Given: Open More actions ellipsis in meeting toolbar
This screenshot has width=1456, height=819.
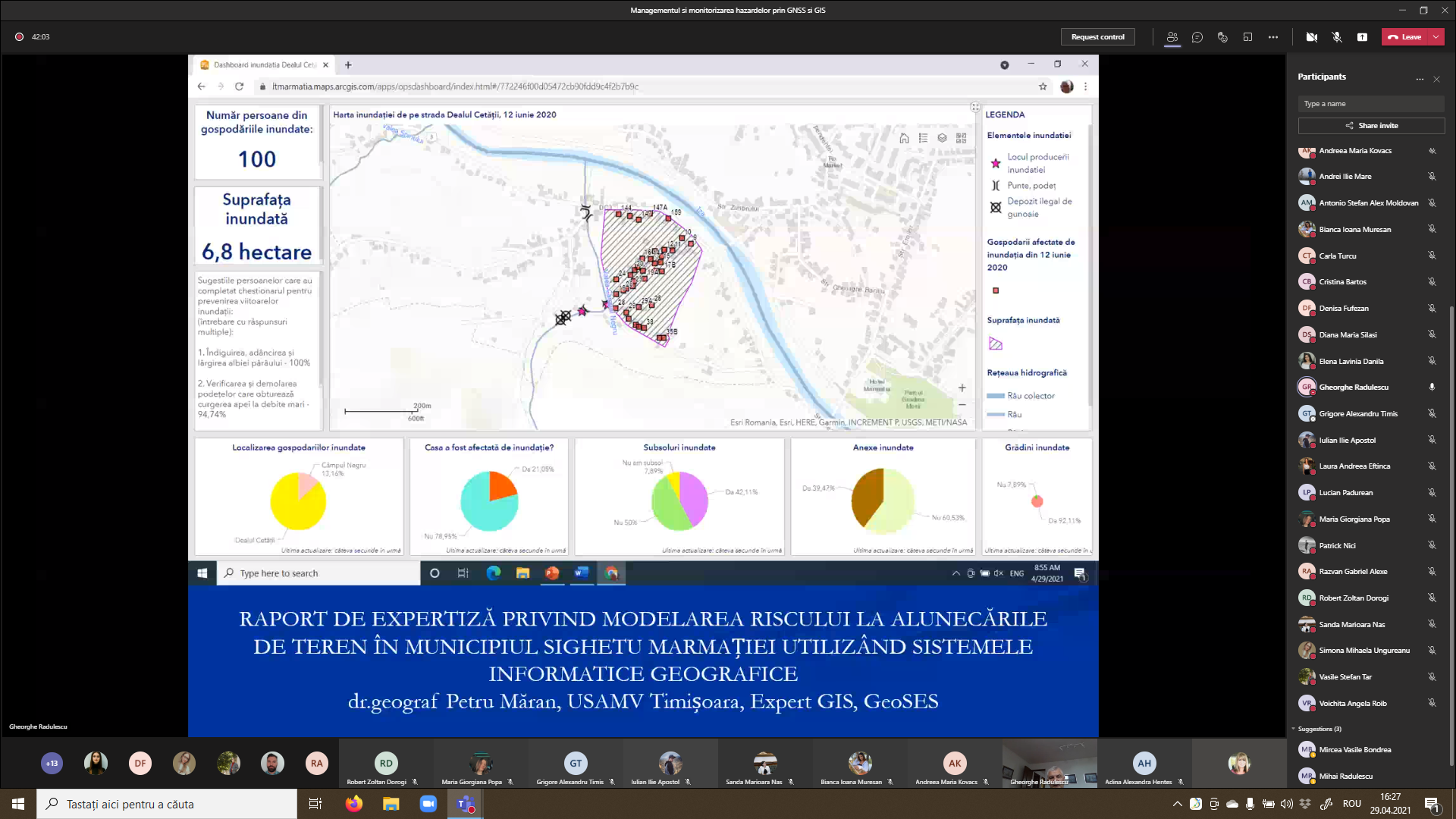Looking at the screenshot, I should 1273,37.
